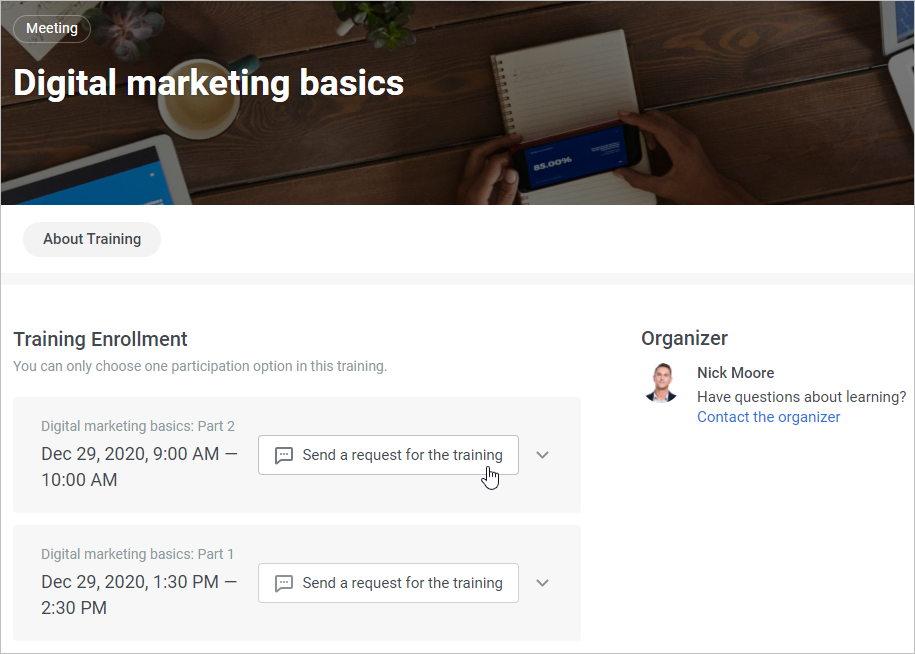Expand the Part 2 session details chevron
This screenshot has height=654, width=915.
(542, 455)
